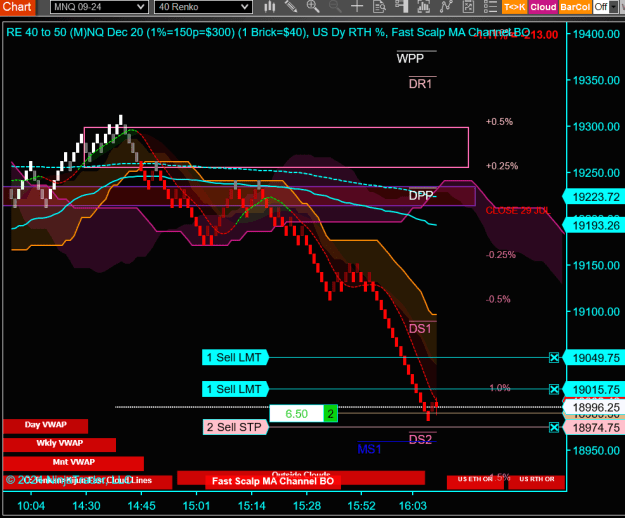
Task: Toggle the US ETH OR button
Action: (475, 481)
